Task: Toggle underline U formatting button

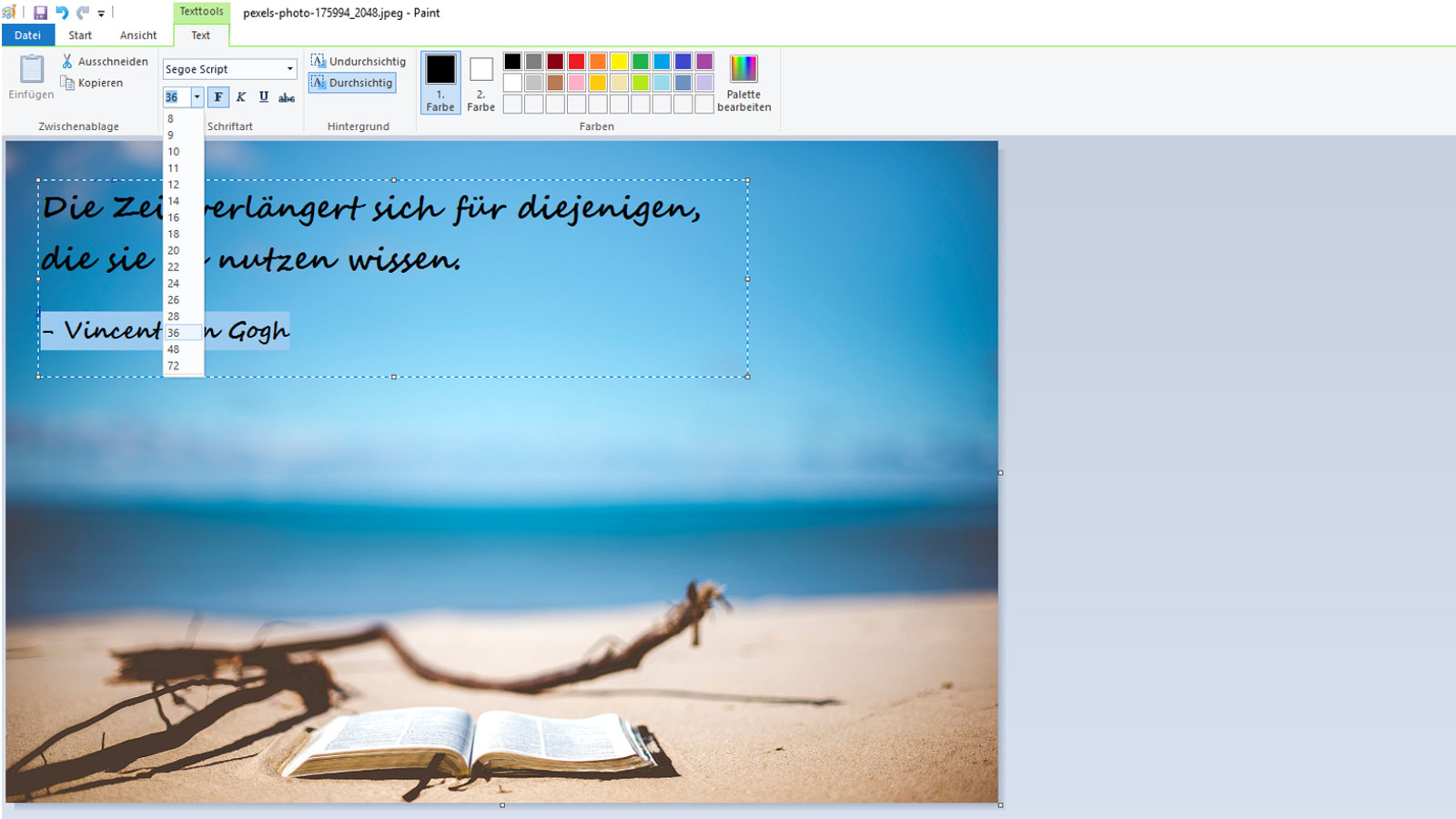Action: [x=264, y=97]
